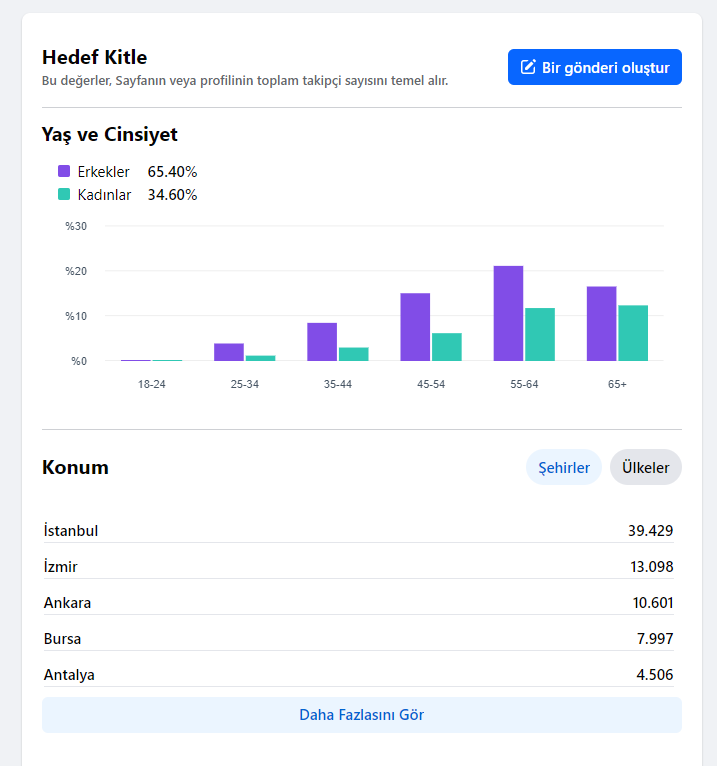Click the Erkekler legend label

[x=104, y=171]
